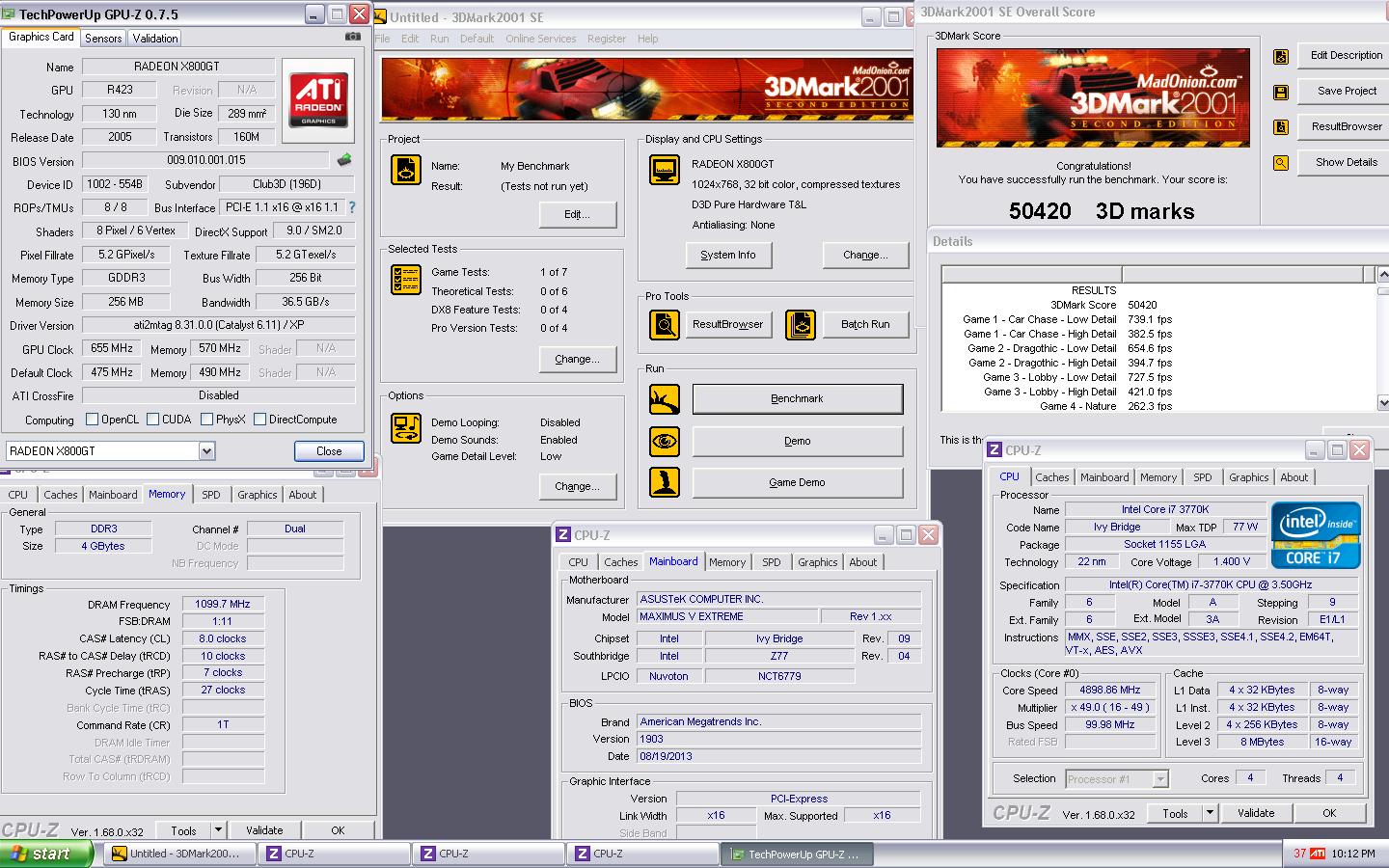Click the Display and CPU Settings monitor icon
The width and height of the screenshot is (1389, 868).
click(x=665, y=170)
